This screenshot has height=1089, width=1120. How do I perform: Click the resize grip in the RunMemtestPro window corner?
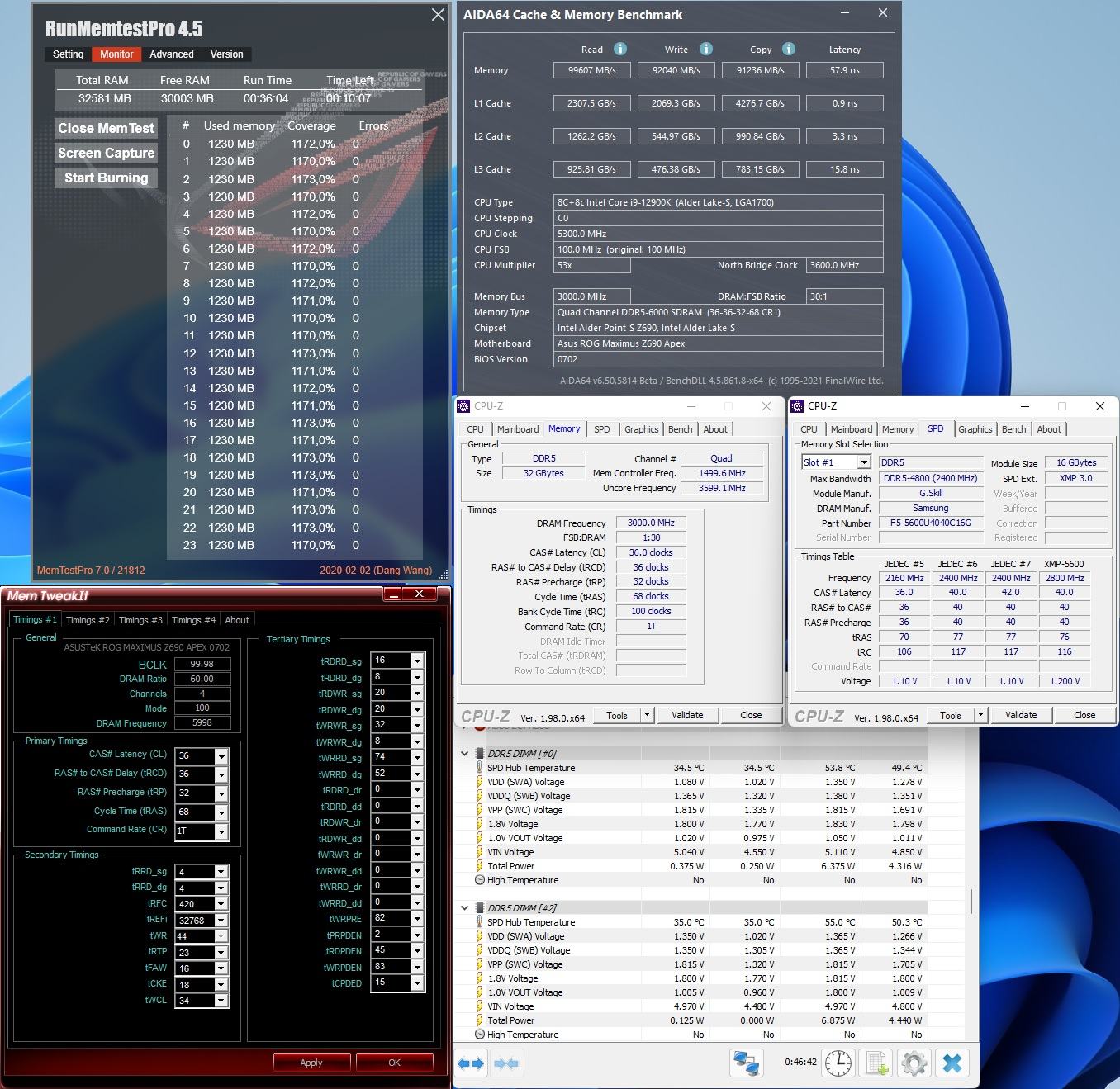click(444, 574)
